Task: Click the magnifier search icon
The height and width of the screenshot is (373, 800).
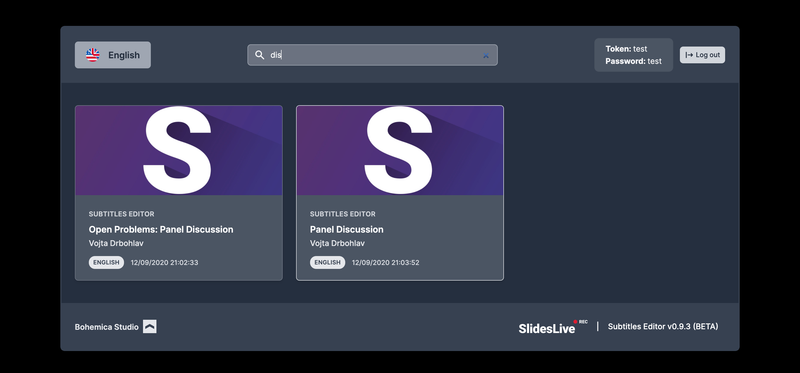Action: click(260, 55)
